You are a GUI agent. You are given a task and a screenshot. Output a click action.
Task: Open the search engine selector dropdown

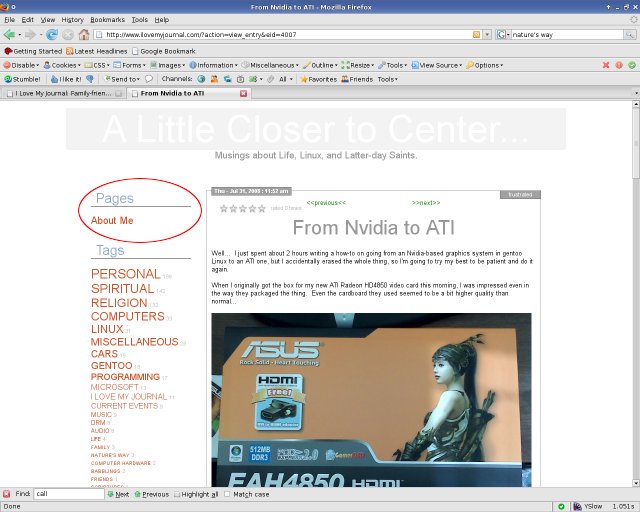click(503, 35)
